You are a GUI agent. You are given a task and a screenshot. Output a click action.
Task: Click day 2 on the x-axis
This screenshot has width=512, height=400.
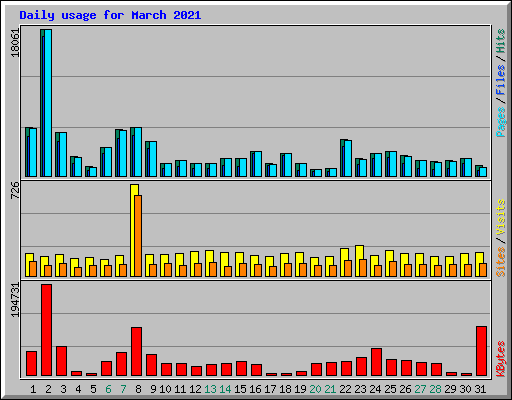[48, 389]
